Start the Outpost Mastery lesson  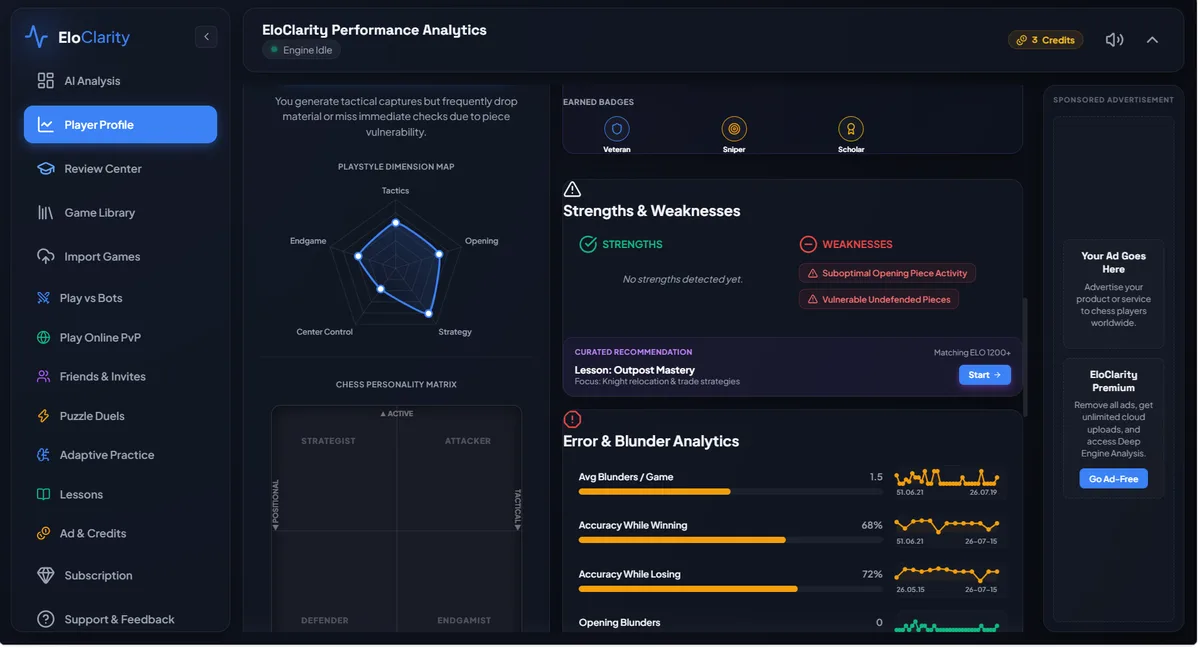985,375
